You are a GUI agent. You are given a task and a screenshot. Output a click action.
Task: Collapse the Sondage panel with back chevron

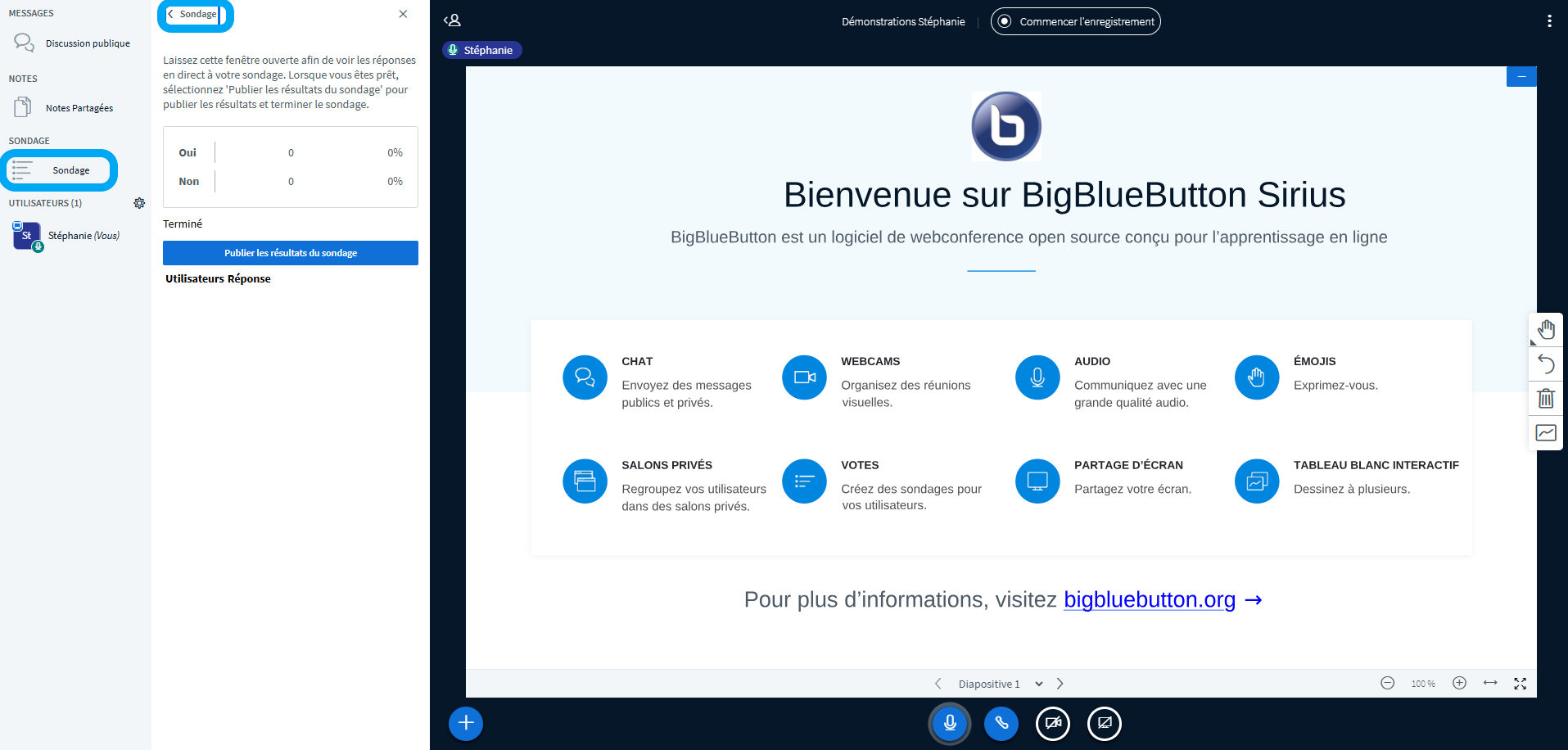[x=193, y=14]
